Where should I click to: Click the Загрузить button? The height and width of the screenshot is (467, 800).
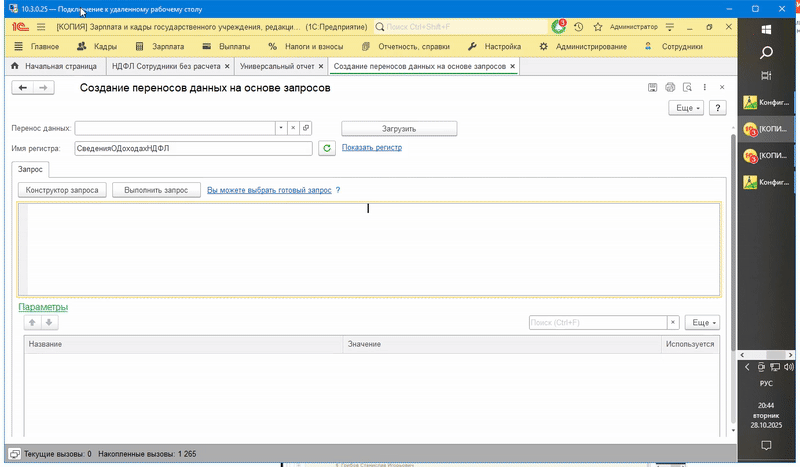point(399,129)
